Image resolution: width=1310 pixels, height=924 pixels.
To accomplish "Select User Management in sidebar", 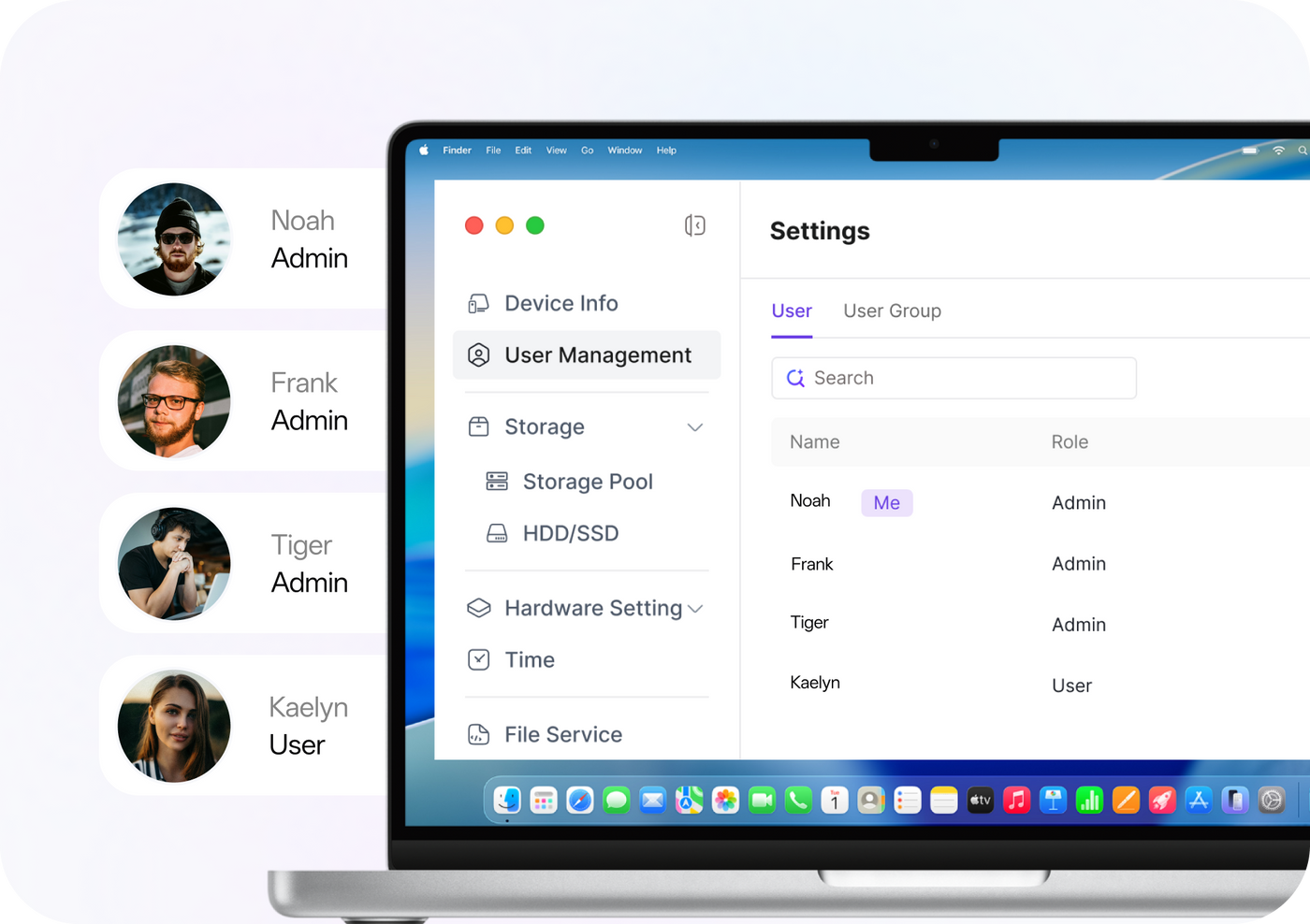I will [x=587, y=355].
